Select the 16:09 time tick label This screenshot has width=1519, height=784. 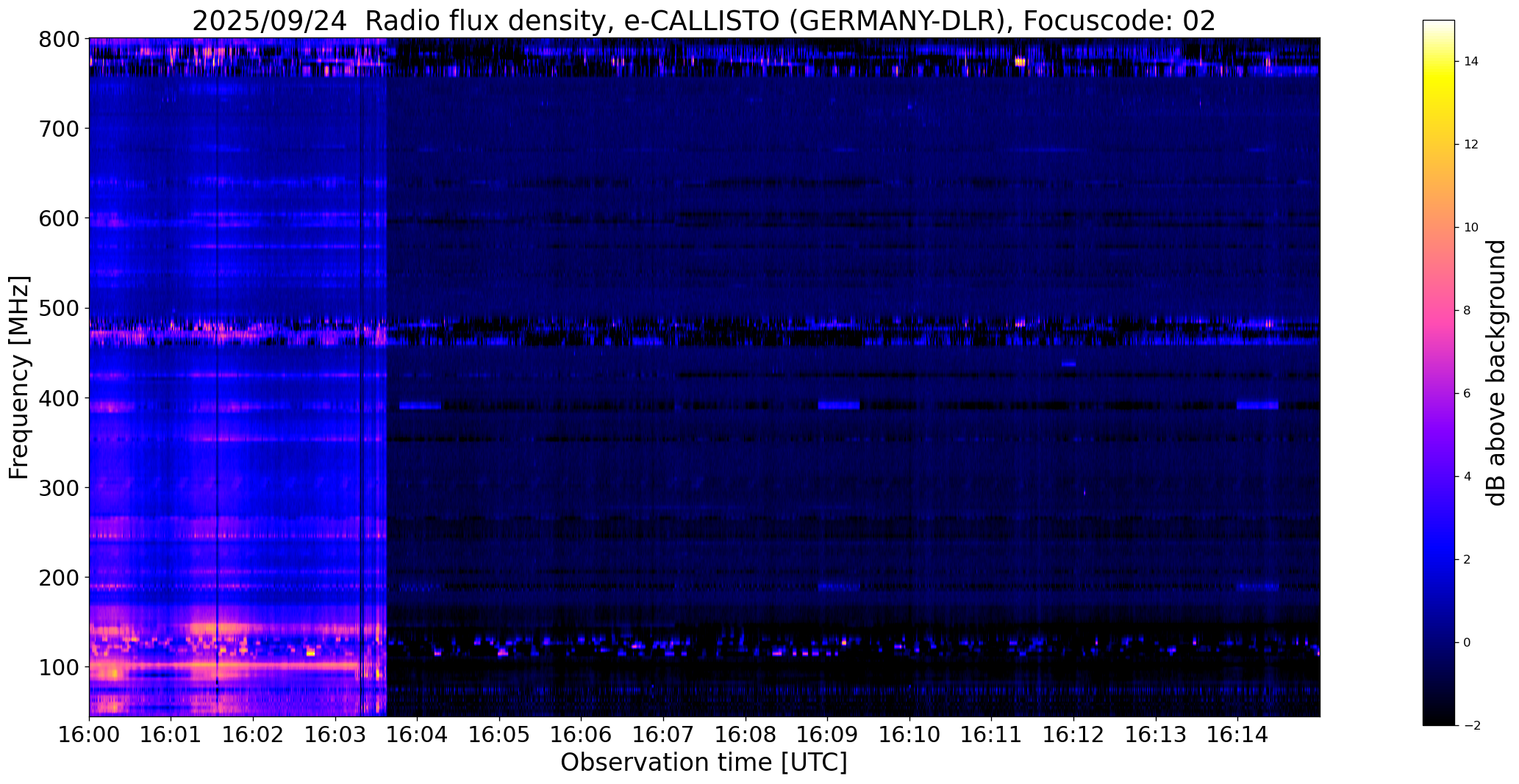[827, 735]
